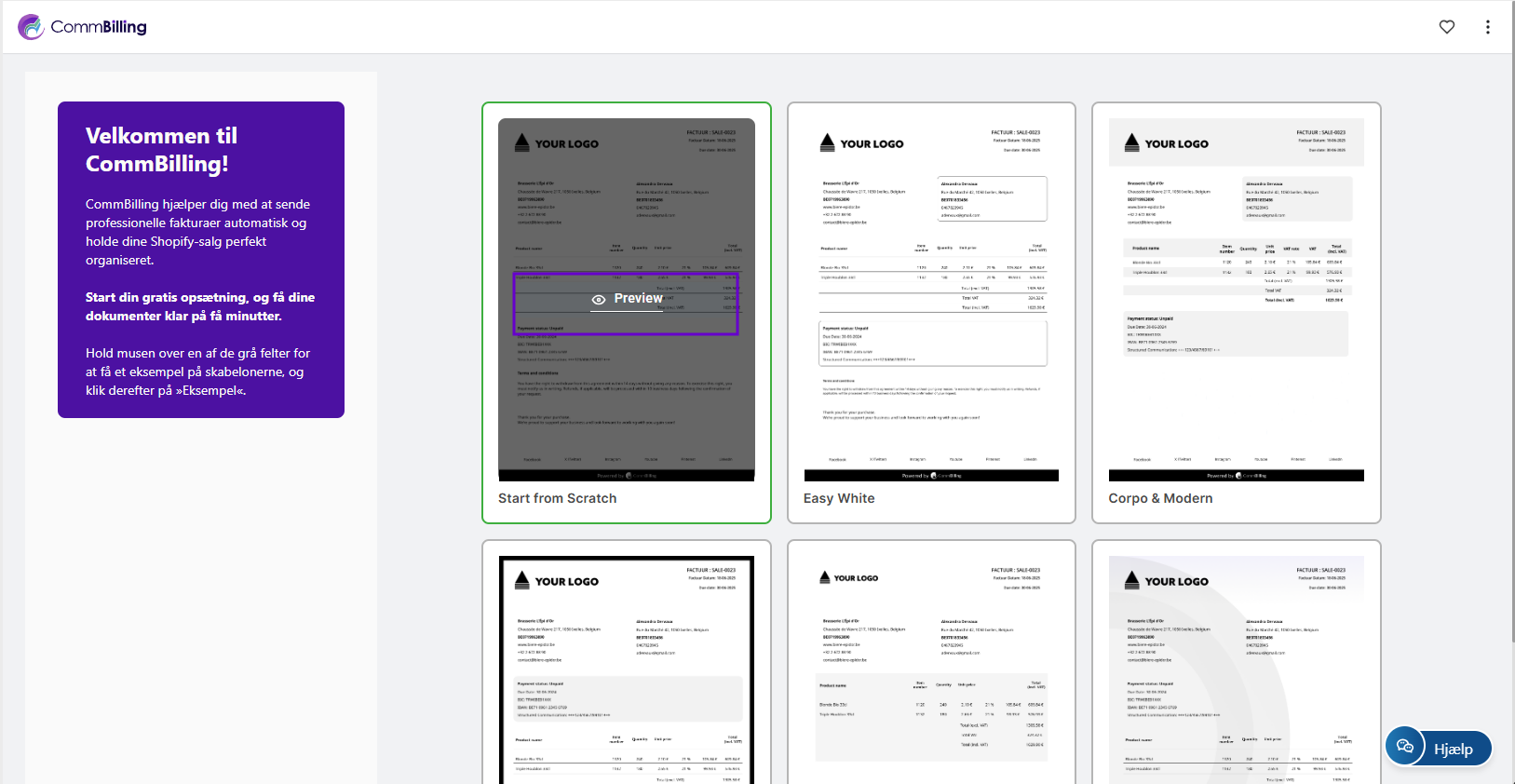Select the gray curved-background template thumbnail
This screenshot has height=784, width=1515.
point(1236,670)
